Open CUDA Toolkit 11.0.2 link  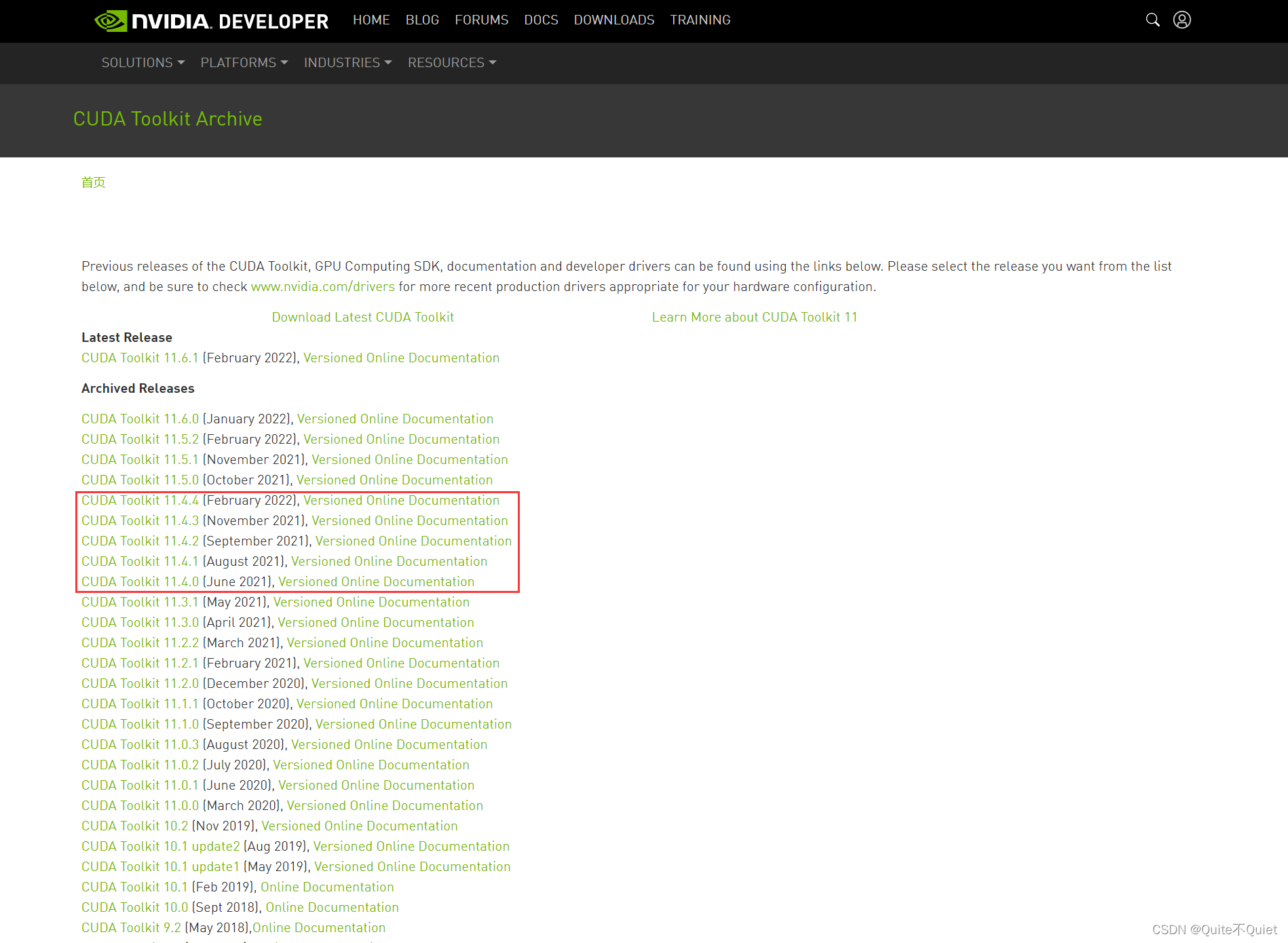pyautogui.click(x=140, y=765)
